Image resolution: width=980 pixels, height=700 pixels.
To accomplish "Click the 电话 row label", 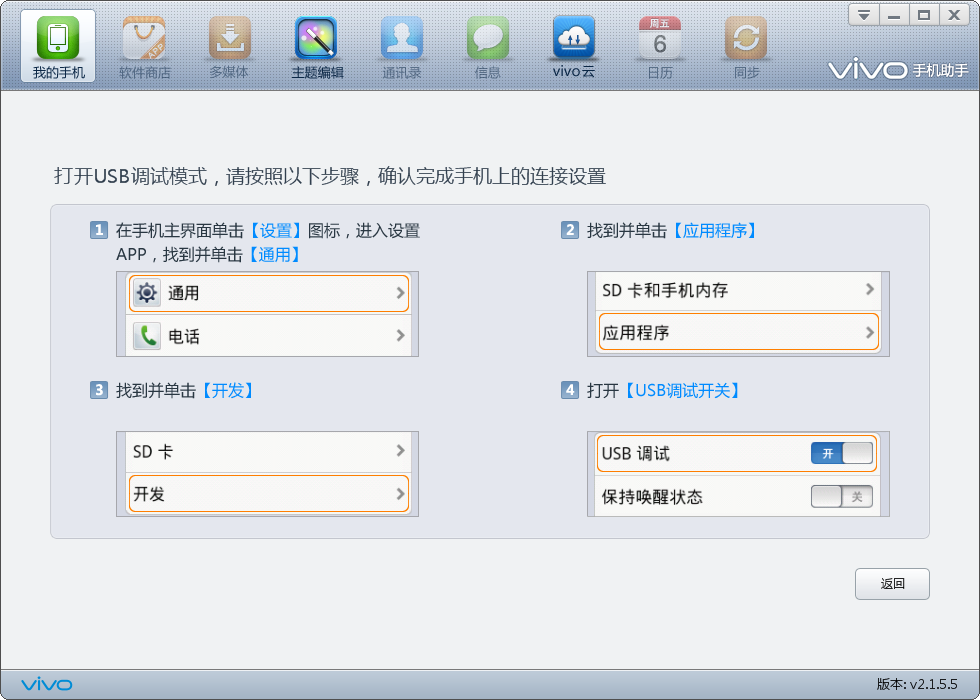I will coord(184,336).
